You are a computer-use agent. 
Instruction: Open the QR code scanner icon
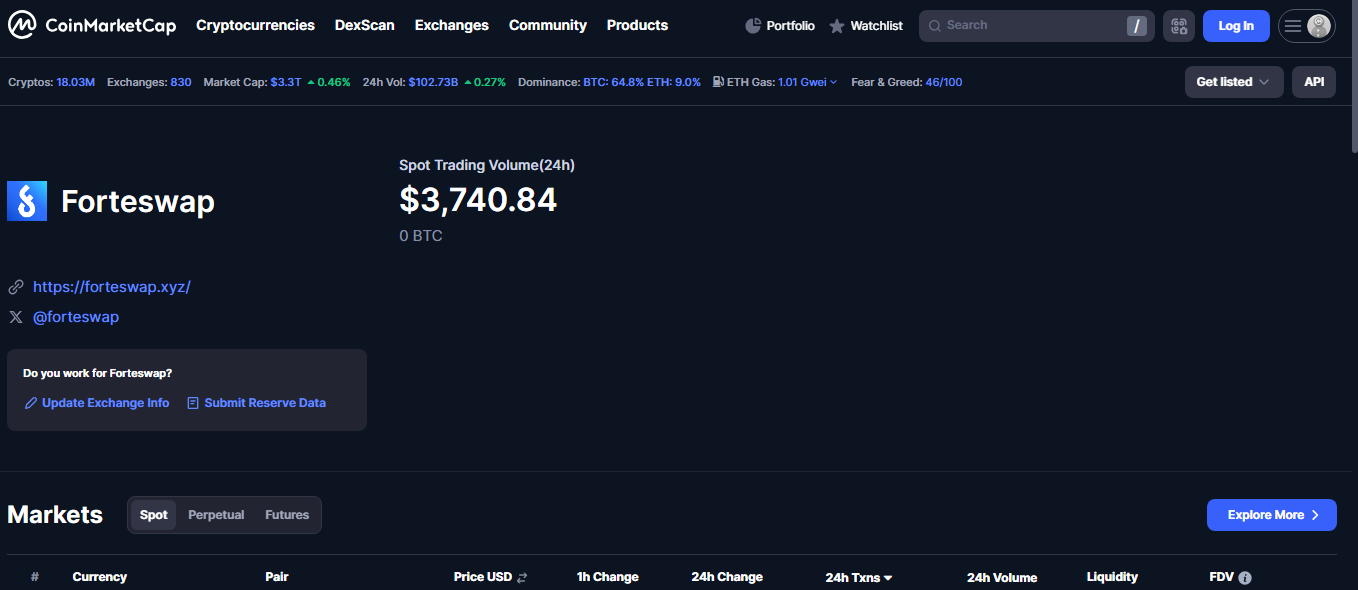tap(1179, 26)
